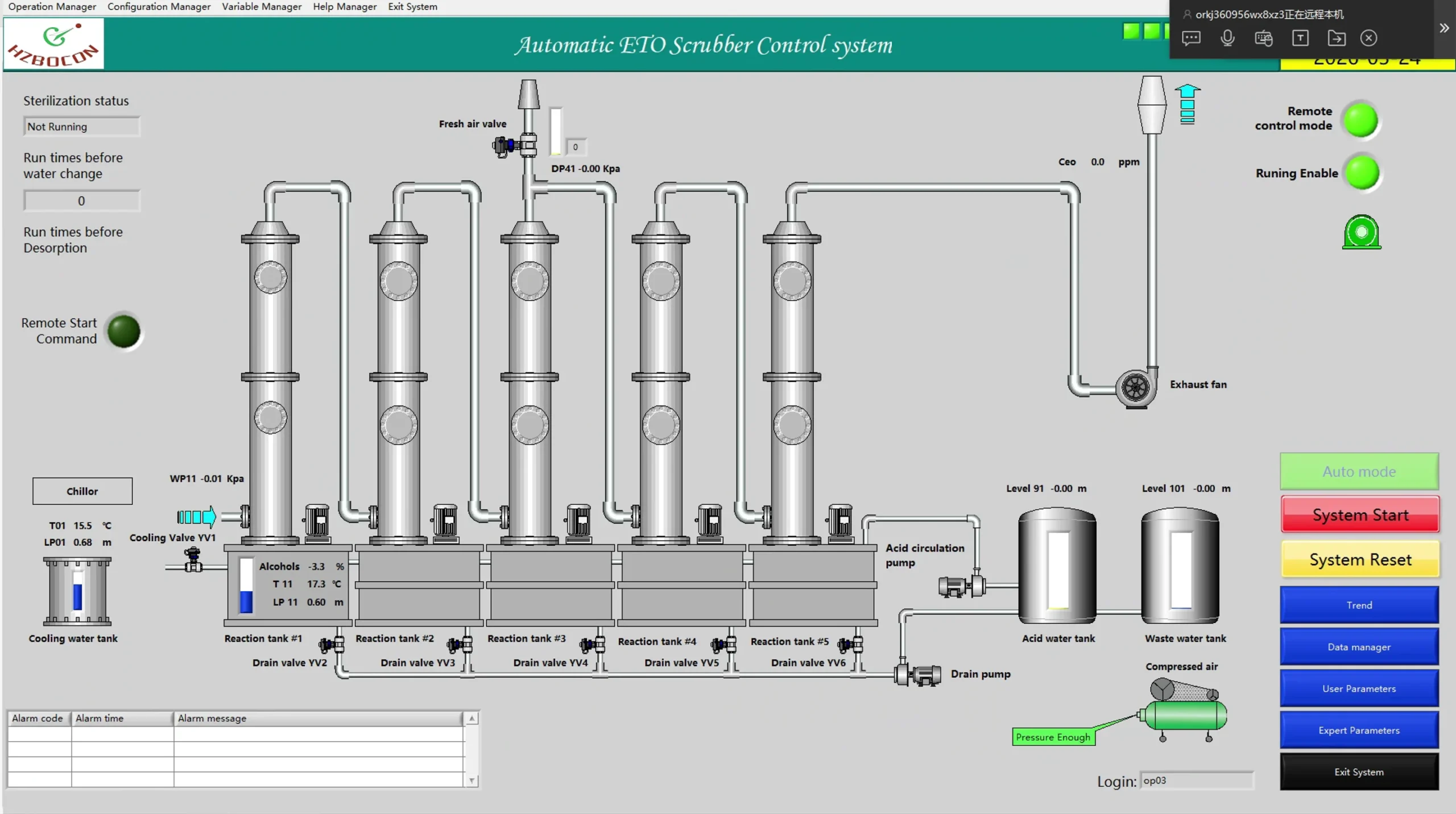Image resolution: width=1456 pixels, height=814 pixels.
Task: Open Expert Parameters settings
Action: (1359, 730)
